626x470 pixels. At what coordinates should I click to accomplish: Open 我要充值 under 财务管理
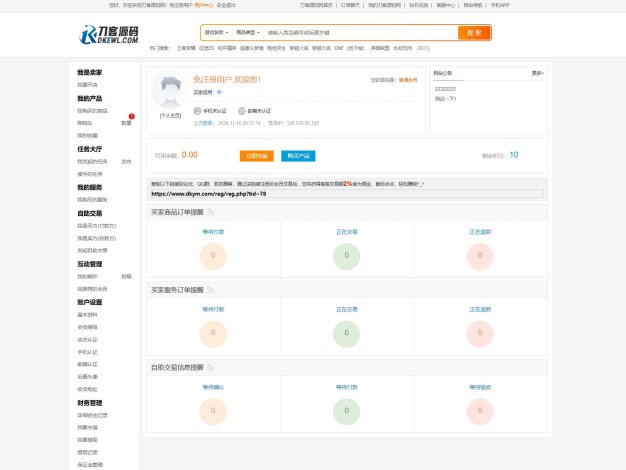pos(87,427)
